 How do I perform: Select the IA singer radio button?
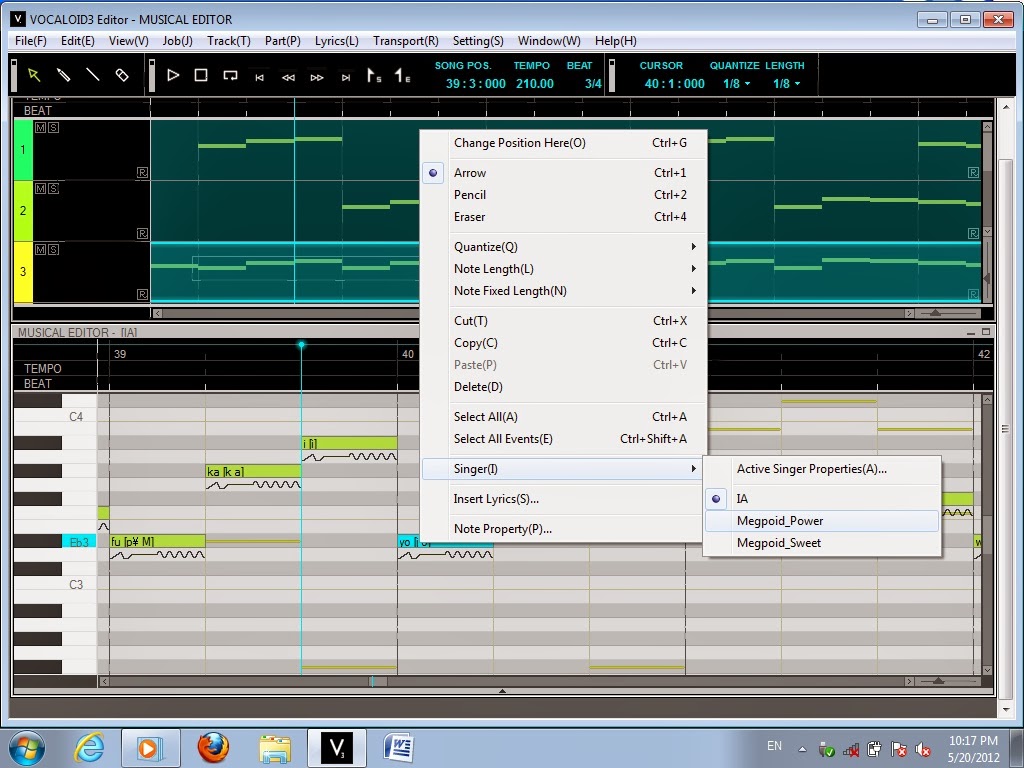pos(716,498)
